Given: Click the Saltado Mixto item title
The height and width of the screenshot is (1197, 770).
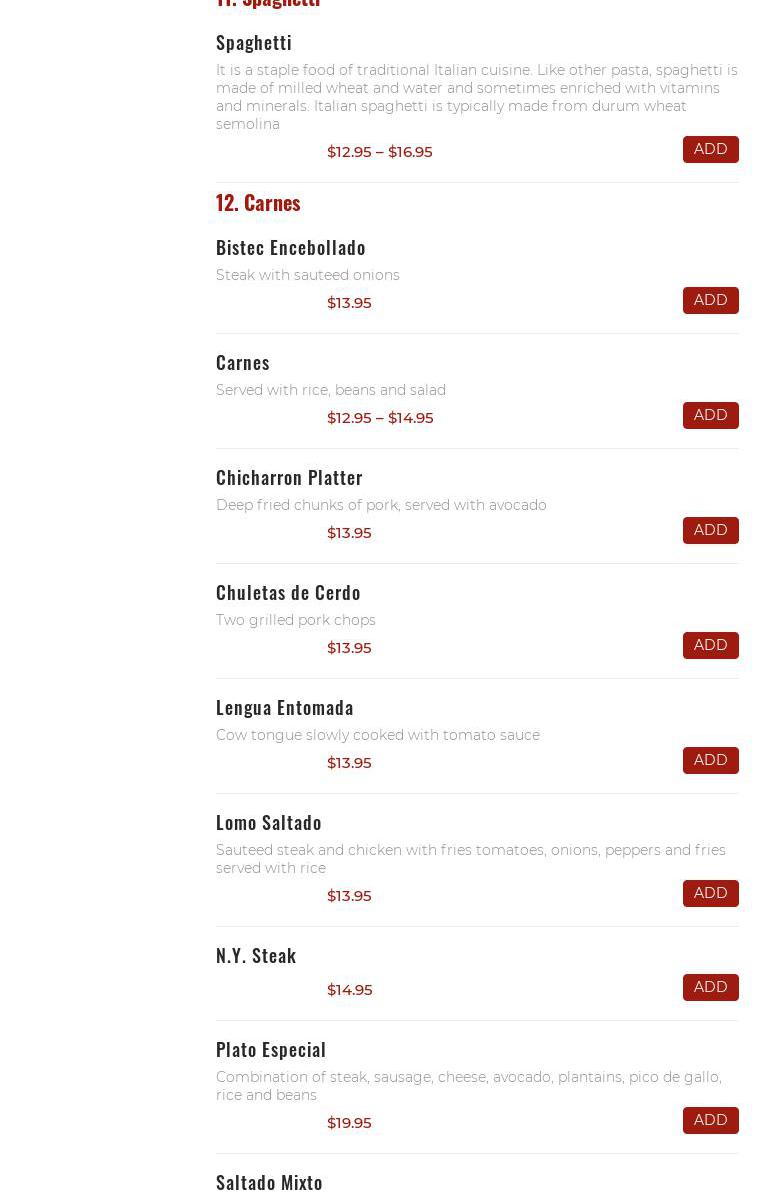Looking at the screenshot, I should [269, 1182].
